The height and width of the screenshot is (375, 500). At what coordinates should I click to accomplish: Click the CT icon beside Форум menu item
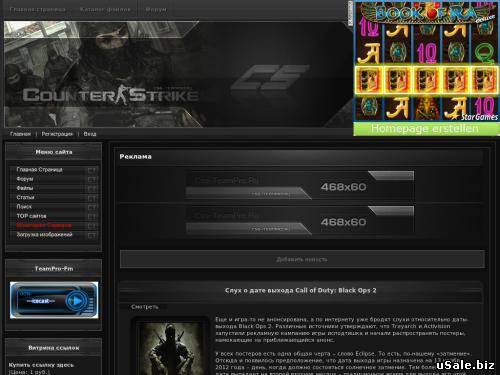point(92,180)
